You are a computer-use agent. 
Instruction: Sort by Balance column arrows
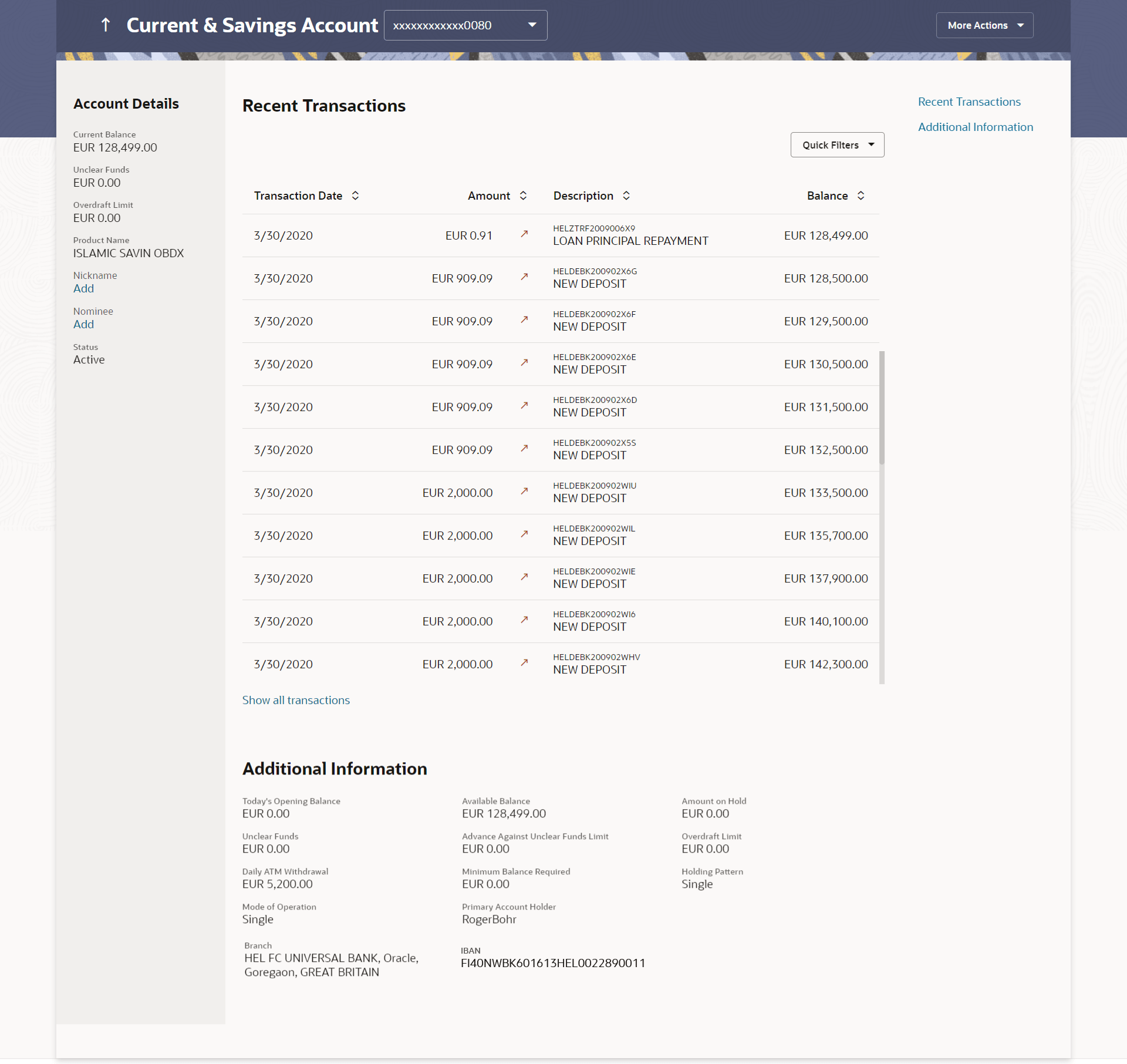[861, 196]
